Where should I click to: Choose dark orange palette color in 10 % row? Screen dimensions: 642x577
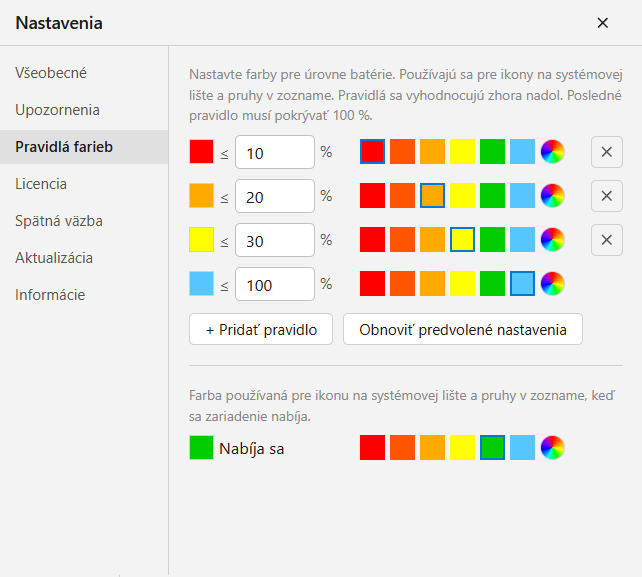coord(402,152)
